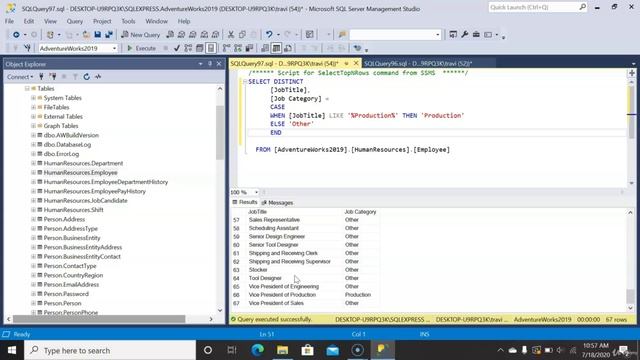Click the Save file icon

coord(98,35)
